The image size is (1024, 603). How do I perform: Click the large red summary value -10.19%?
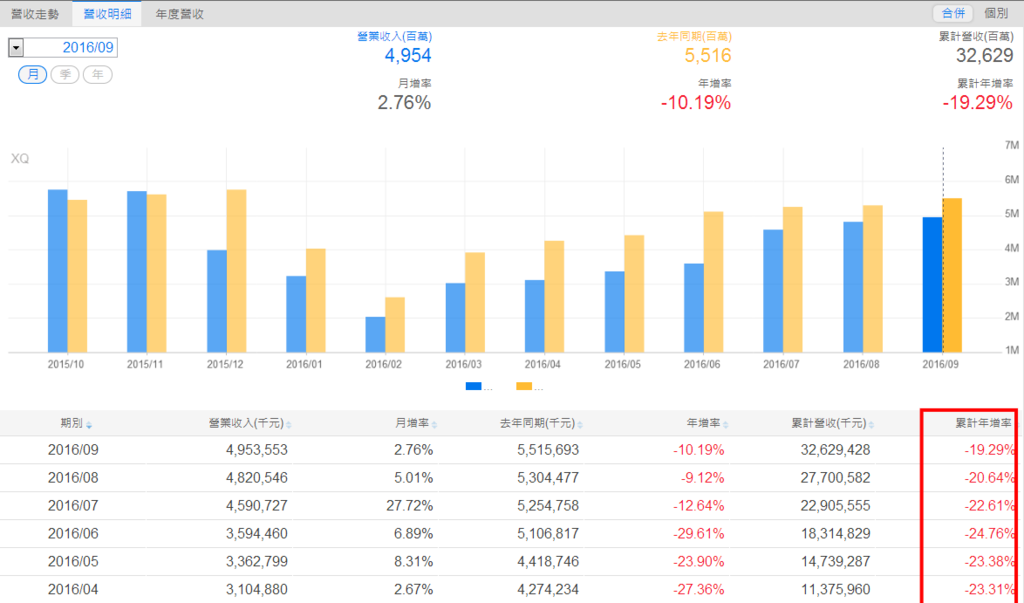(x=696, y=103)
